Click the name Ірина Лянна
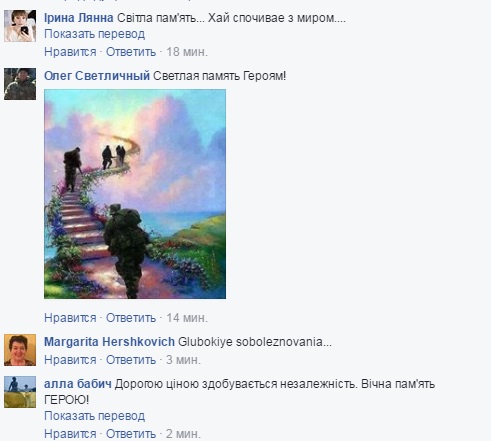 [x=79, y=18]
